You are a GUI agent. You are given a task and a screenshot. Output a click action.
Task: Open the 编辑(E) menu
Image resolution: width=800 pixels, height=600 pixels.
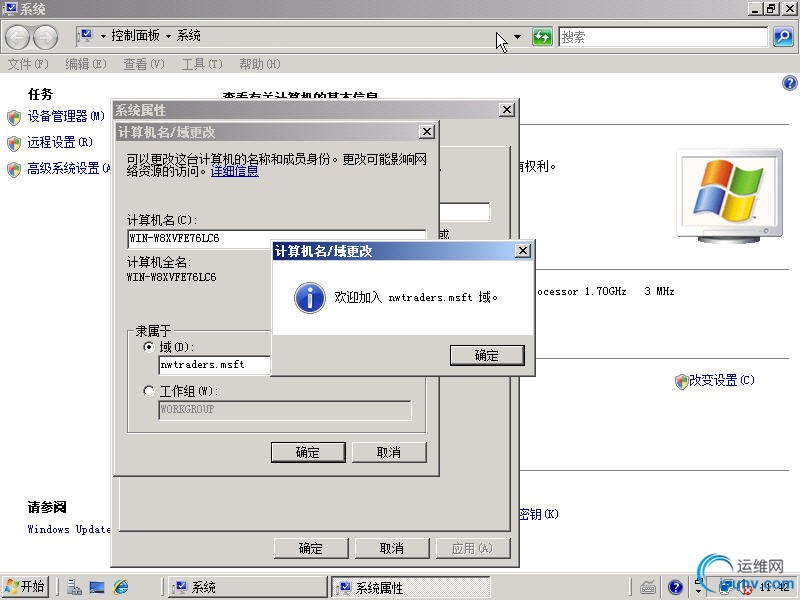[x=86, y=64]
